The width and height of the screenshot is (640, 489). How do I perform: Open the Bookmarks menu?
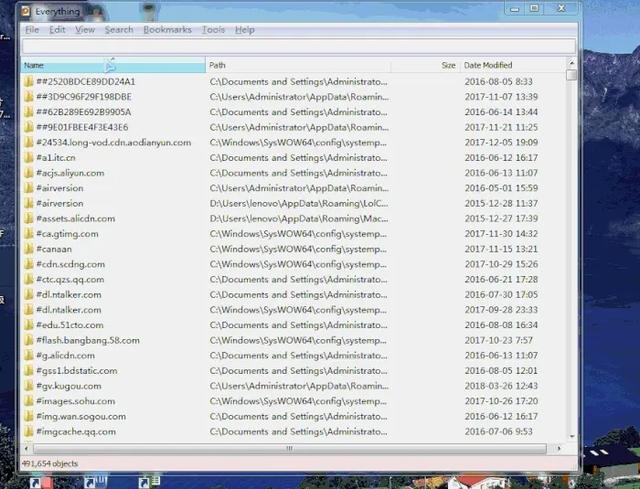point(167,30)
